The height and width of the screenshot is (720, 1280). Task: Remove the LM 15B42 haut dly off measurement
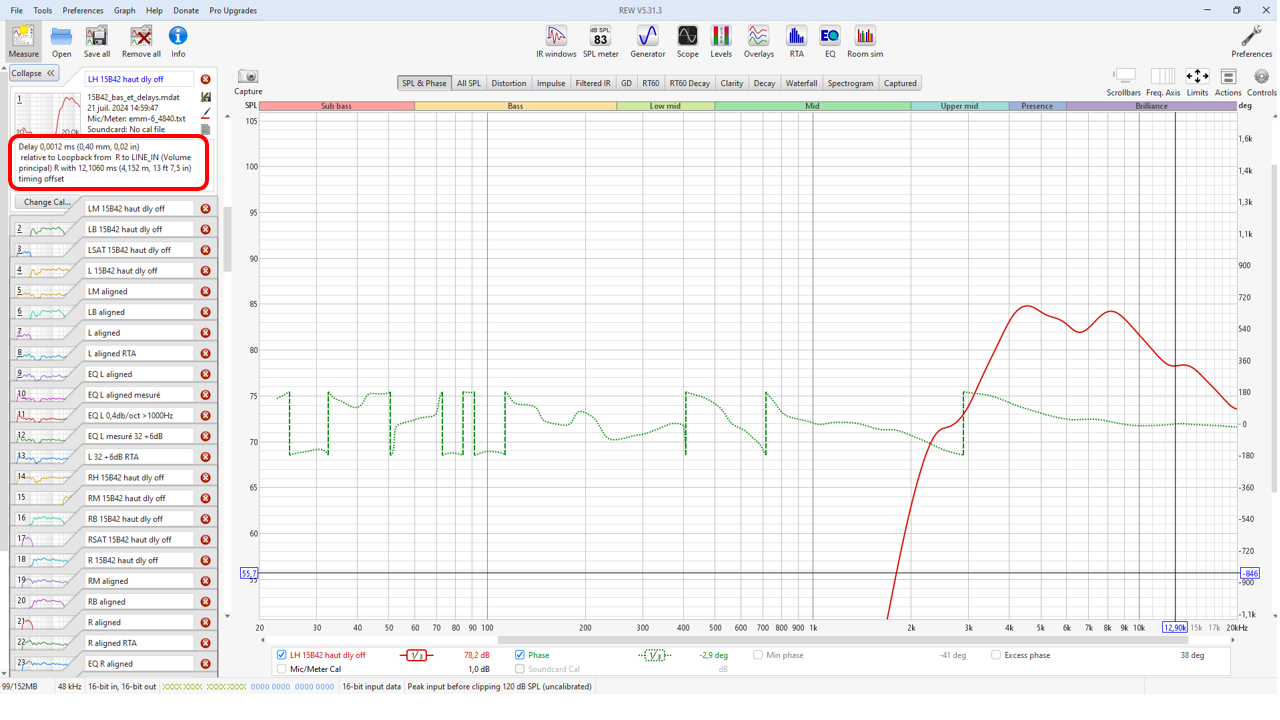205,209
